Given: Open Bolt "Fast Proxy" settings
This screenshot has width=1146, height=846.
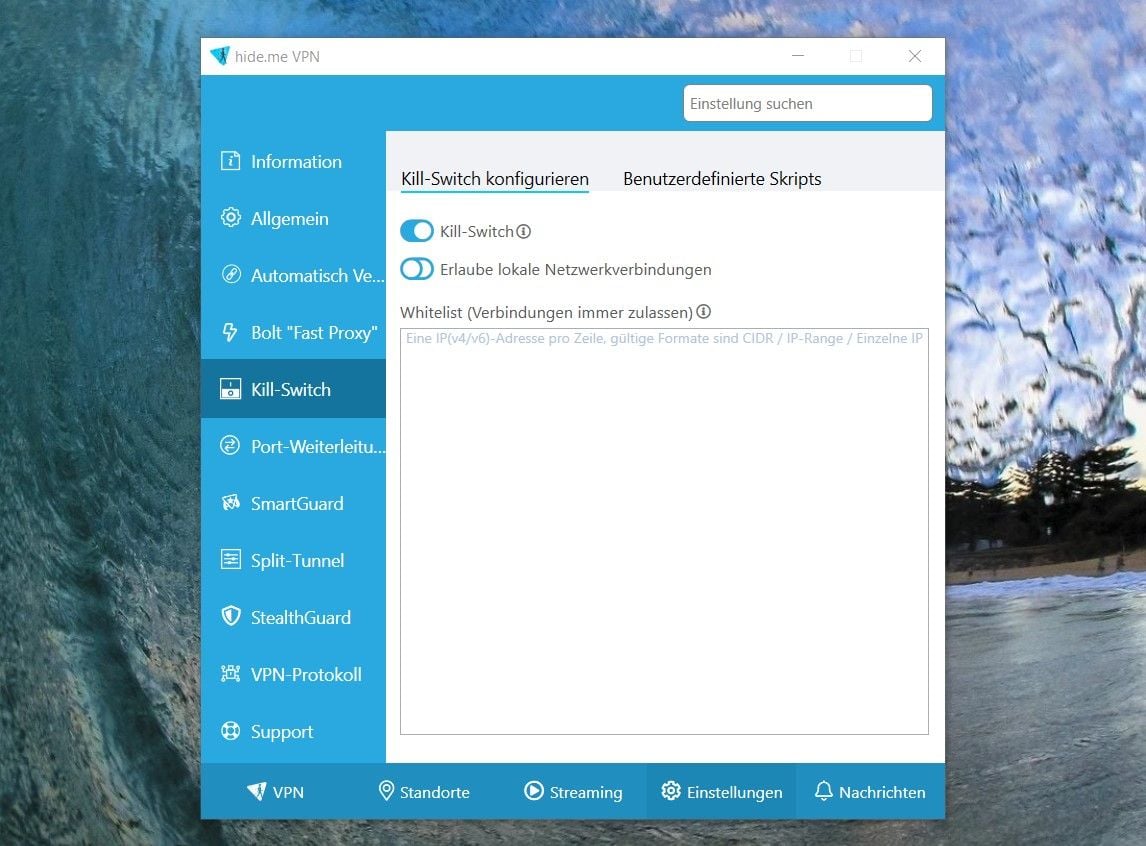Looking at the screenshot, I should point(293,332).
